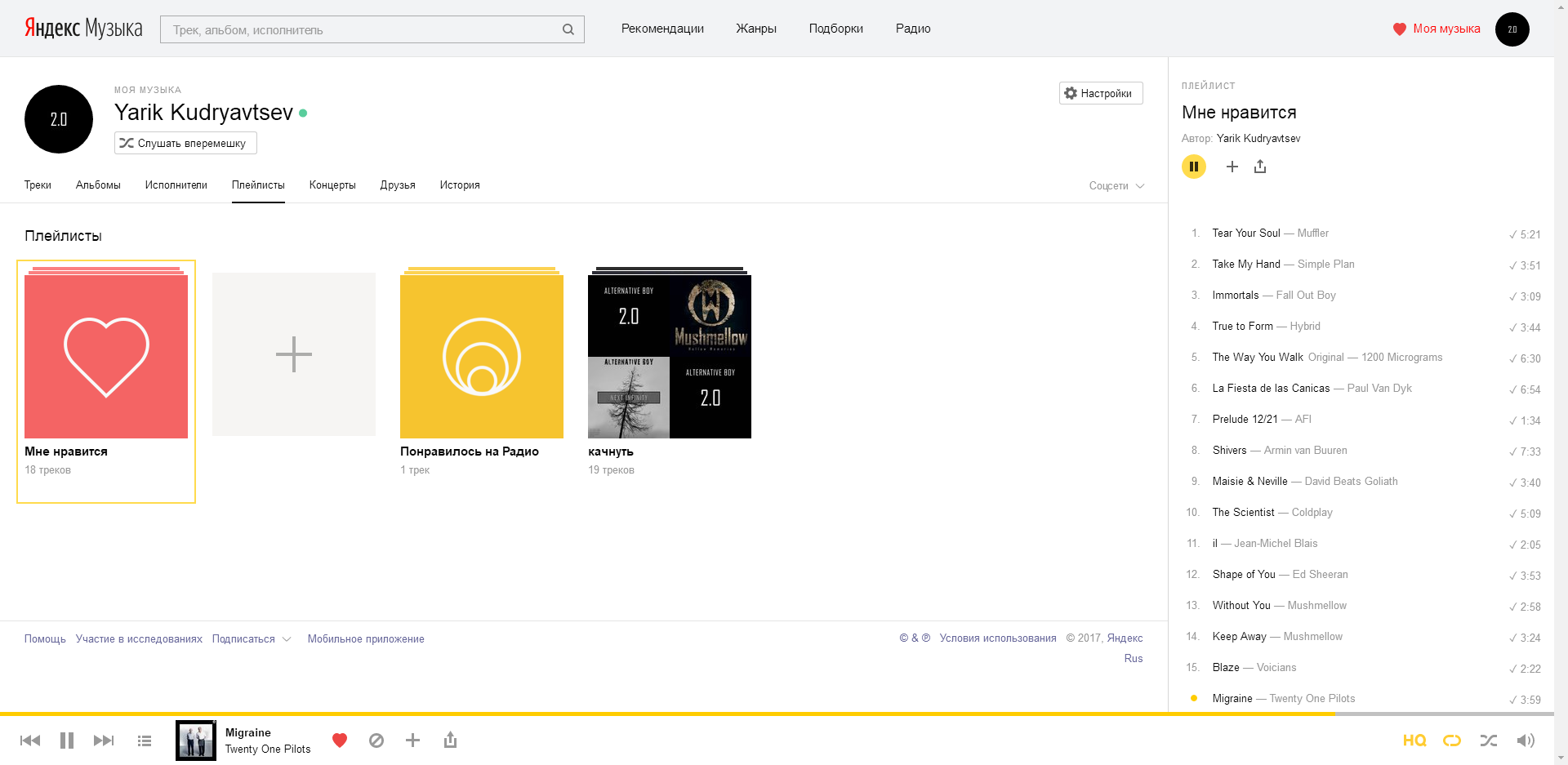Click the Rus language link

(1134, 659)
